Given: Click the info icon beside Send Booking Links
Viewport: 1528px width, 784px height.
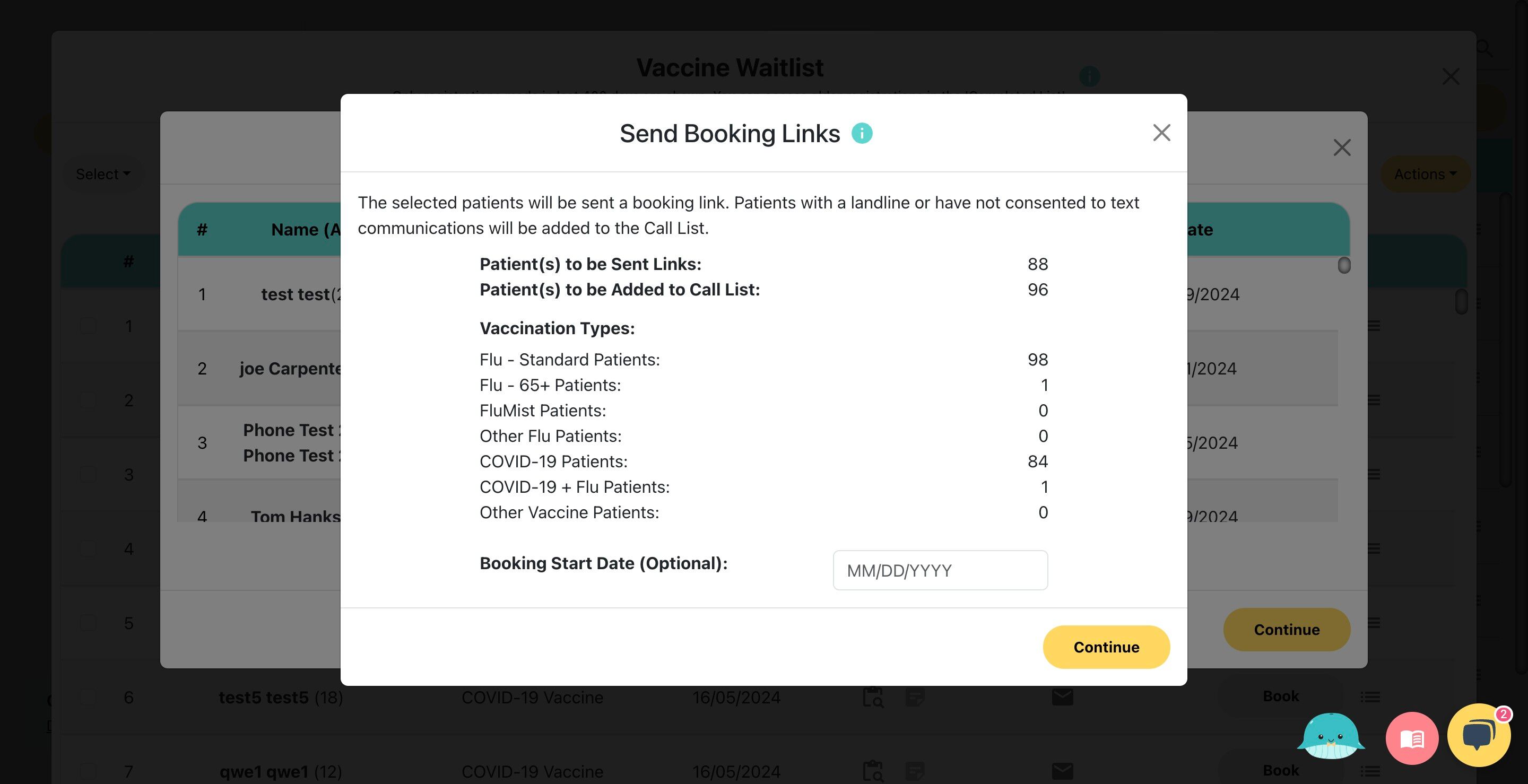Looking at the screenshot, I should point(862,133).
